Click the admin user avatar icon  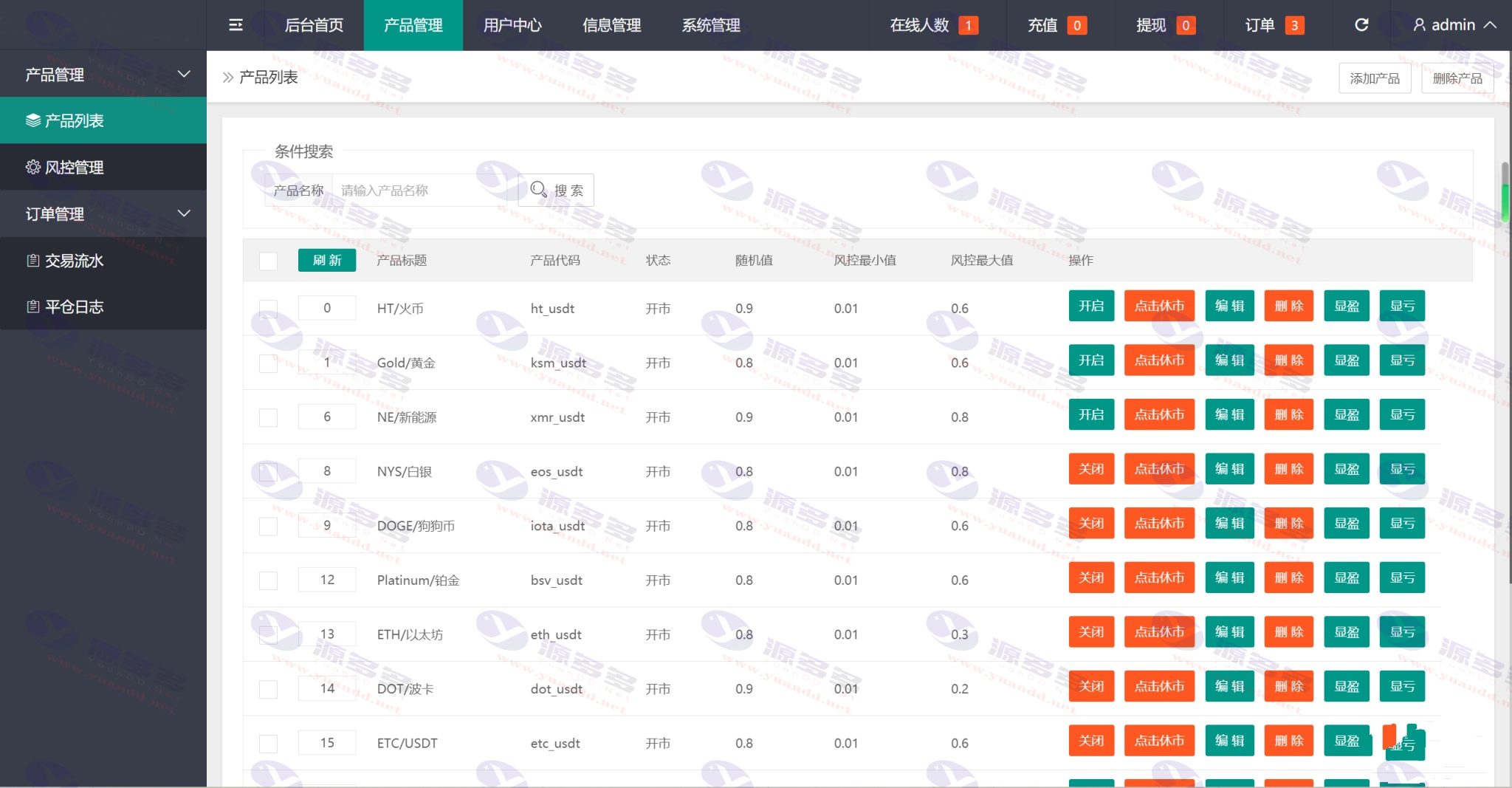tap(1419, 25)
